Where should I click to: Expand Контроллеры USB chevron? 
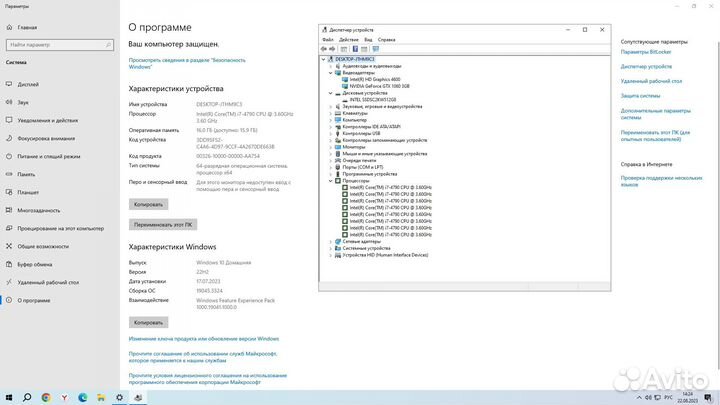(x=331, y=134)
